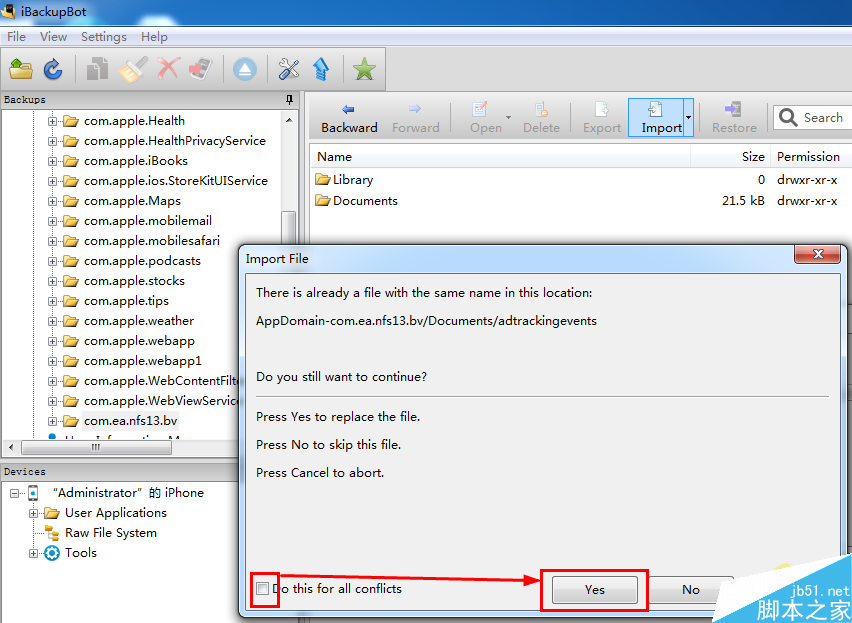Open the Settings menu
The width and height of the screenshot is (852, 623).
click(x=104, y=37)
